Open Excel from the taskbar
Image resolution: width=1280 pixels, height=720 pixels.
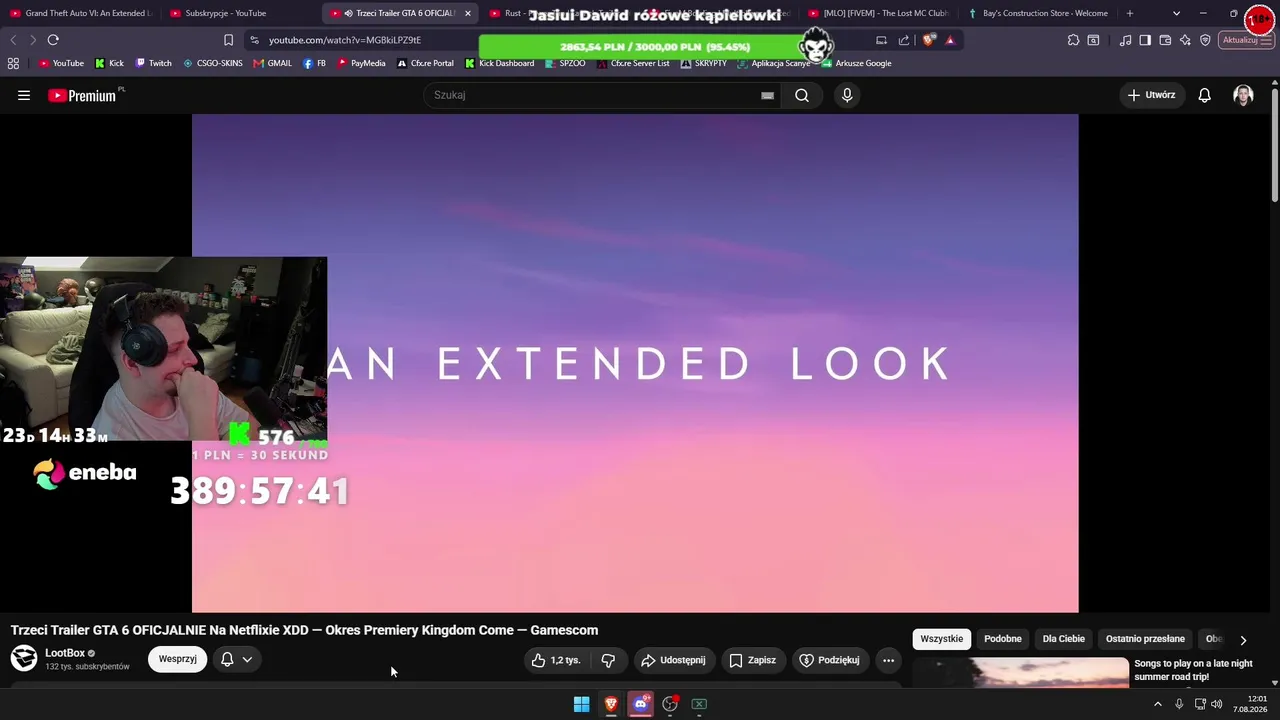pos(699,704)
